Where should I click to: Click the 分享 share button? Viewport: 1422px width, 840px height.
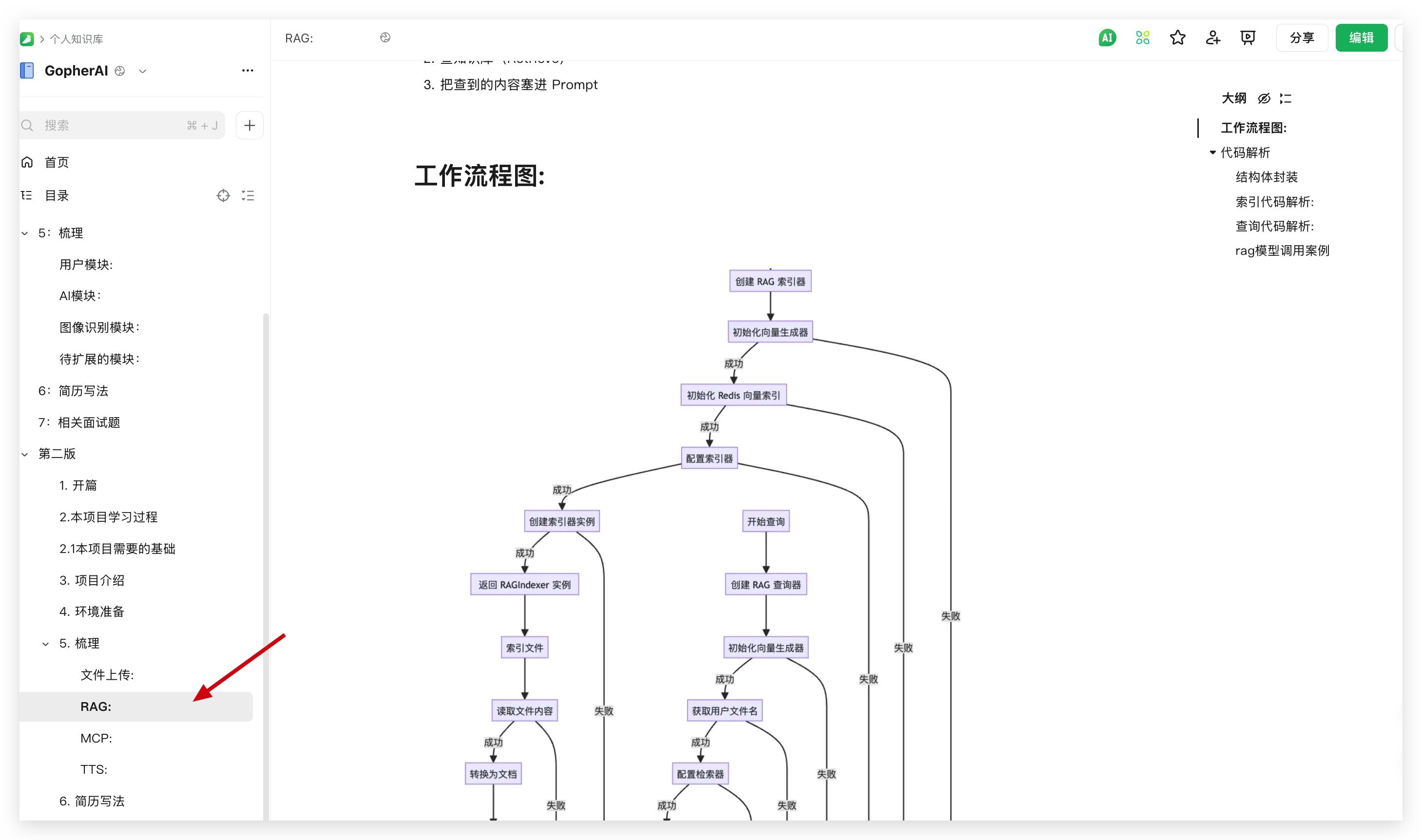tap(1302, 38)
